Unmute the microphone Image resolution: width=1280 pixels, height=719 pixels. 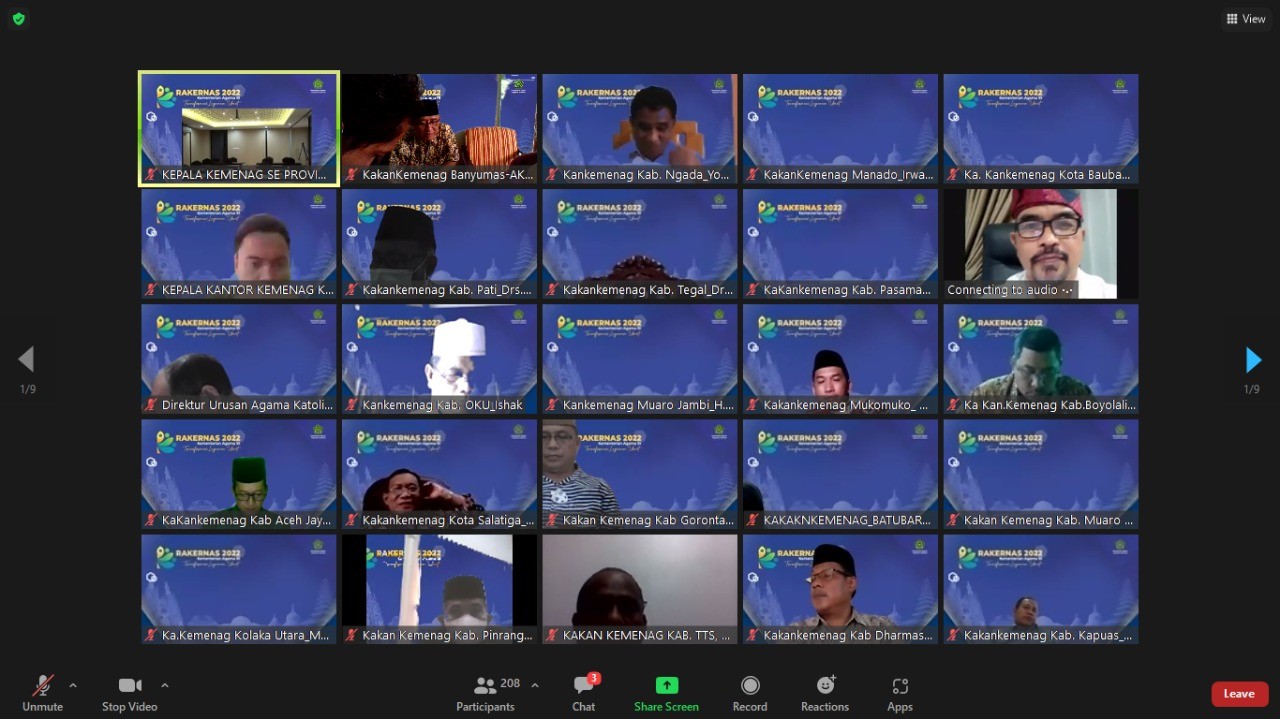coord(42,693)
